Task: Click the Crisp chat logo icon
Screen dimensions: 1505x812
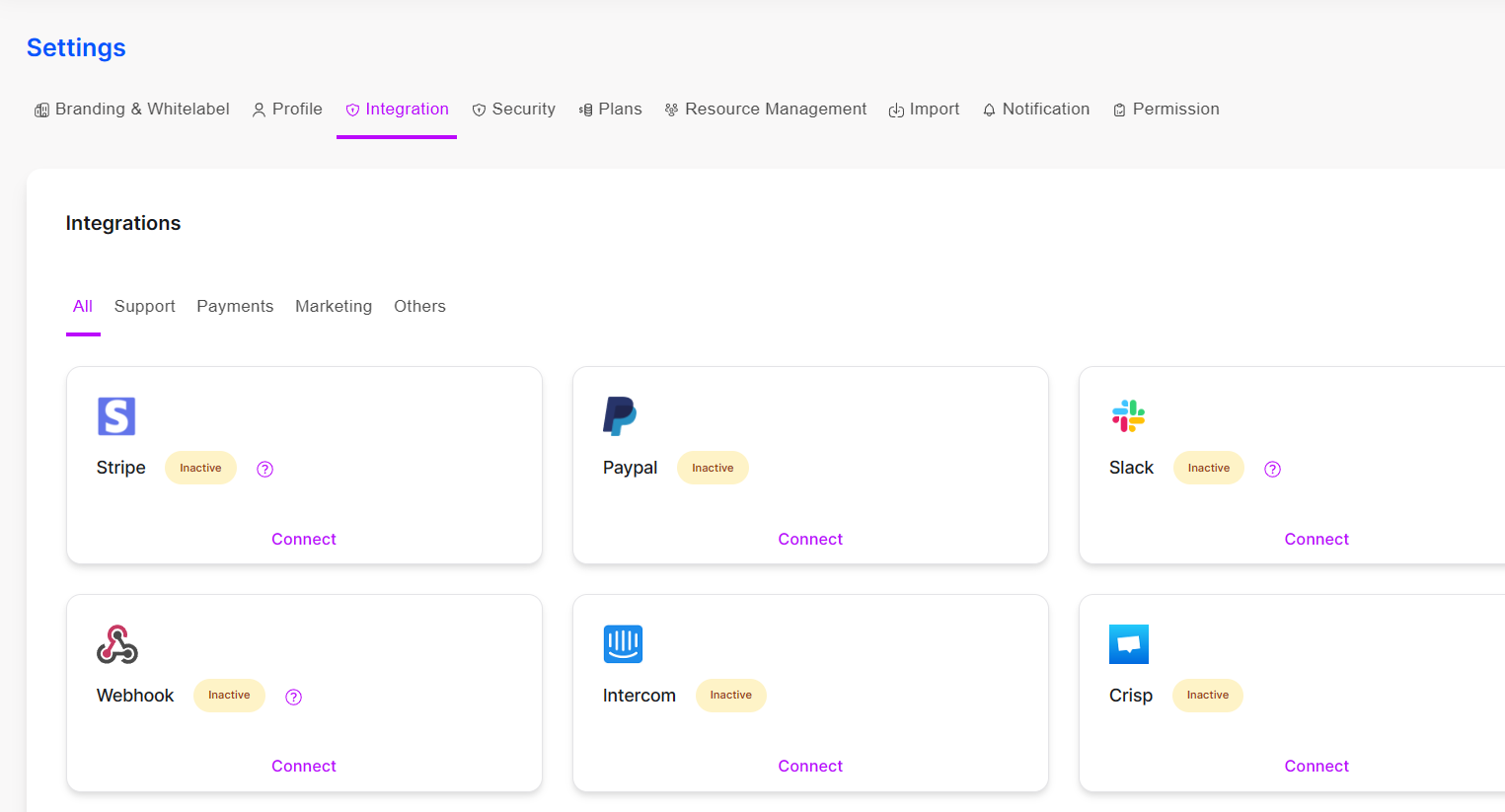Action: 1128,643
